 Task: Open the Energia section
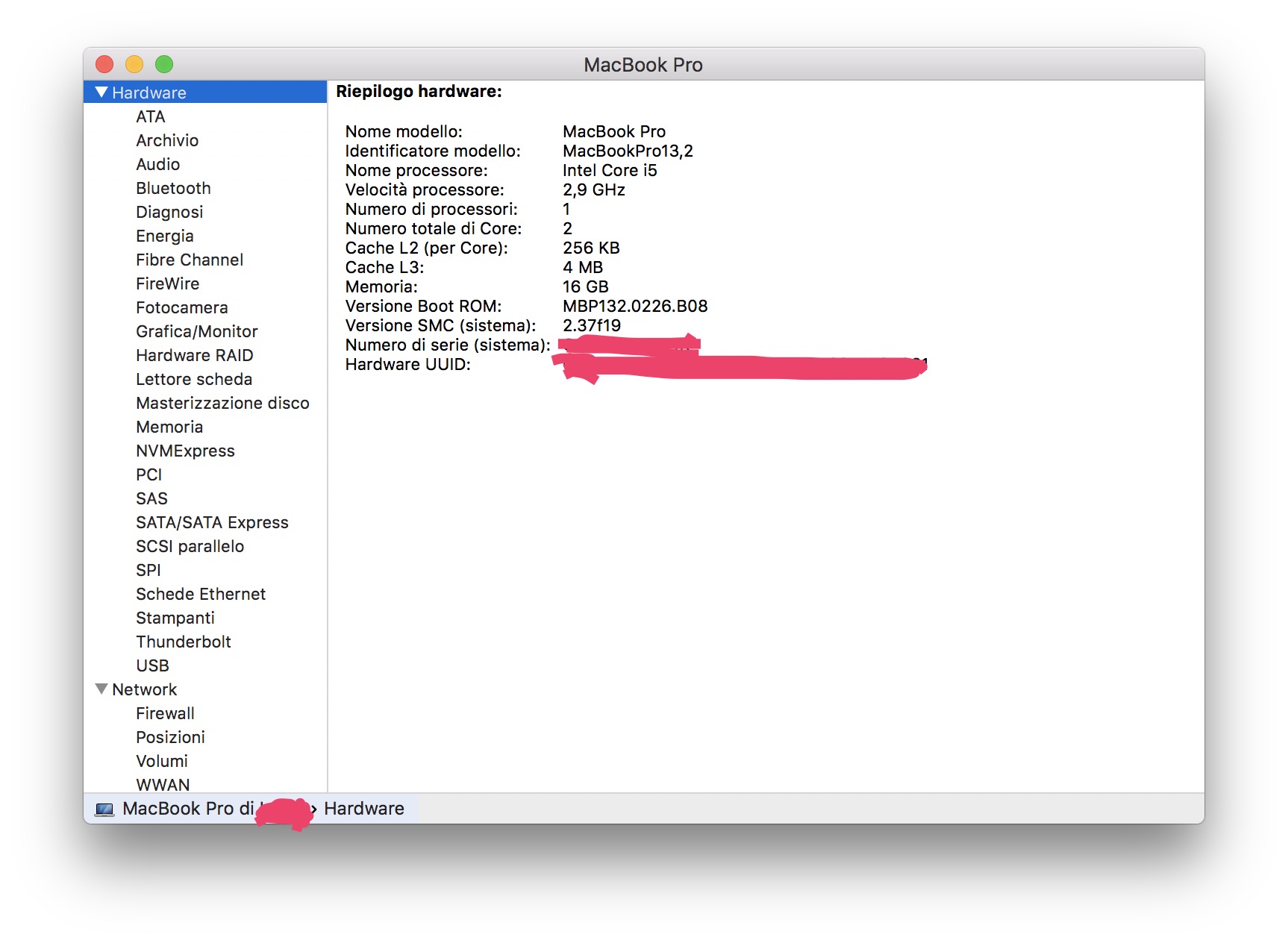(x=165, y=236)
